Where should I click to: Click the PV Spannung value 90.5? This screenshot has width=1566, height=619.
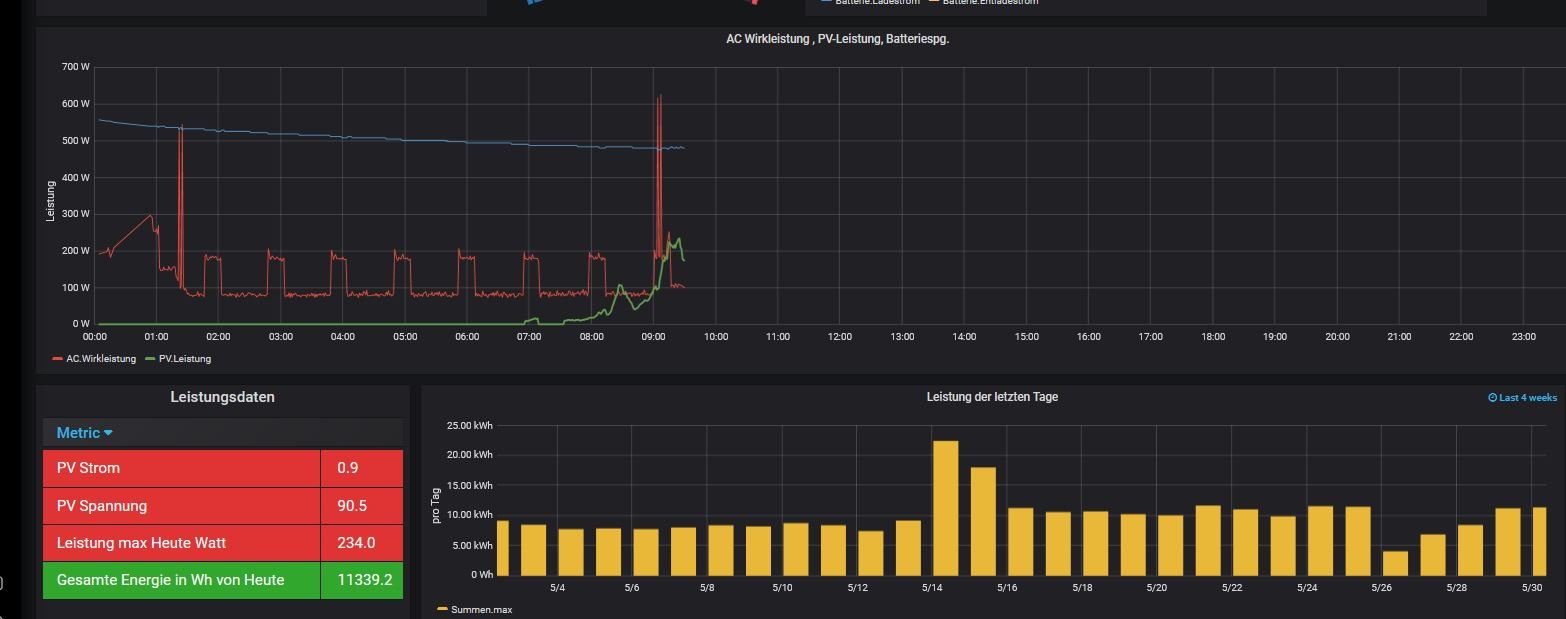[352, 506]
